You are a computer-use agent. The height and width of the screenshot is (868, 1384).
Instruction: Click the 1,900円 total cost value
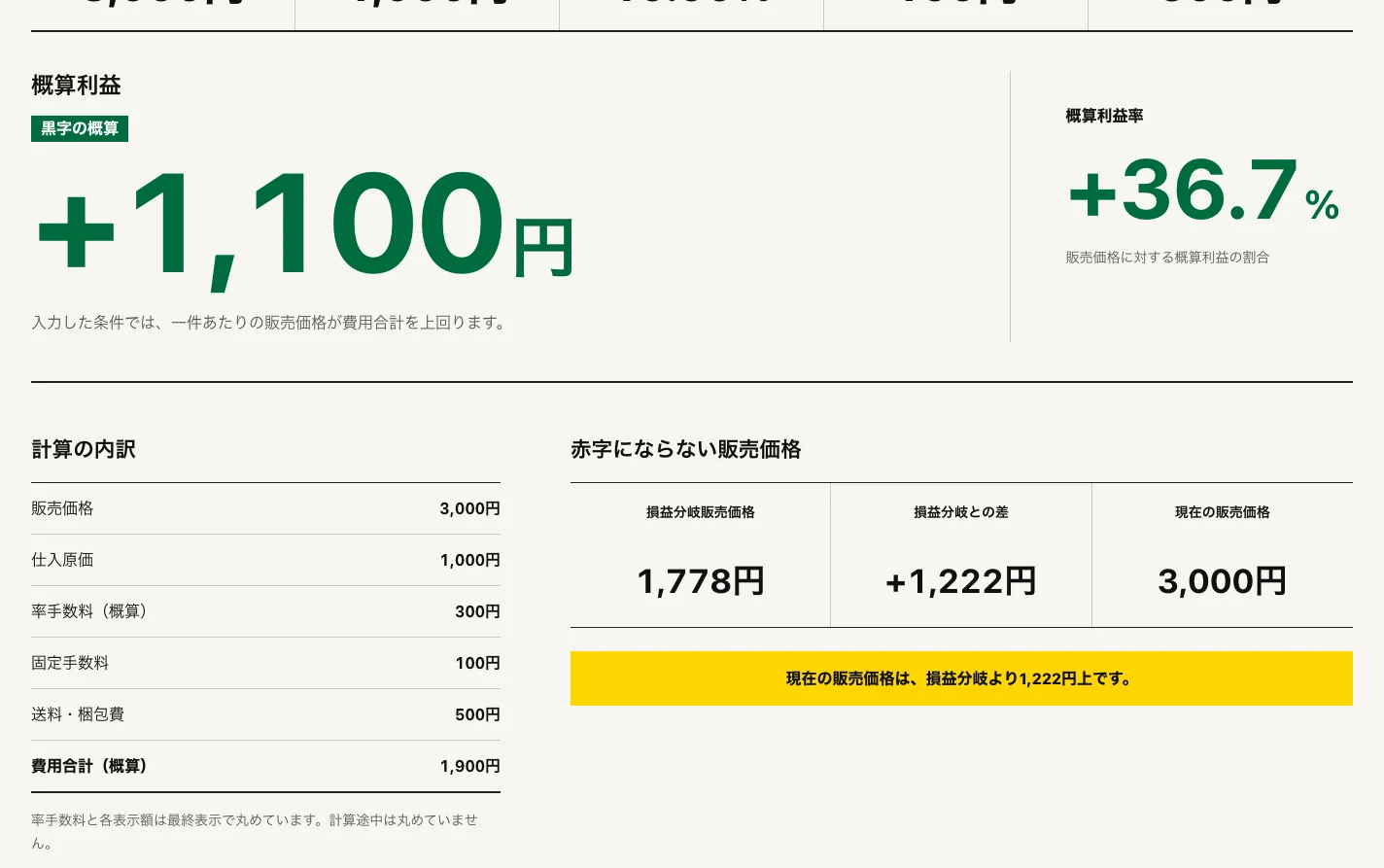coord(469,766)
